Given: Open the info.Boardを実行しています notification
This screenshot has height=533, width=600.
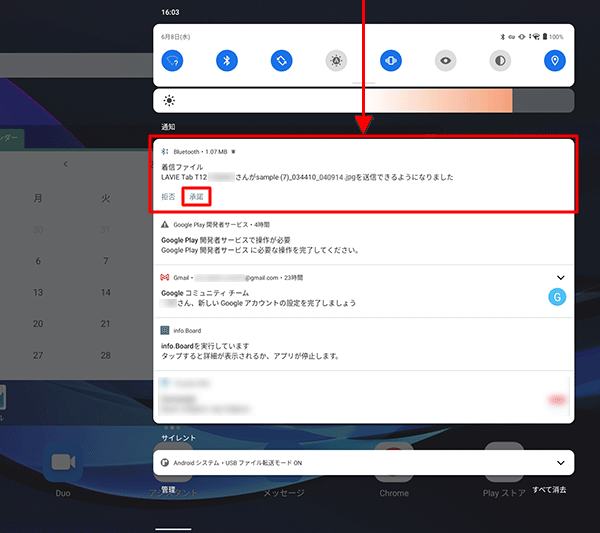Looking at the screenshot, I should coord(364,344).
